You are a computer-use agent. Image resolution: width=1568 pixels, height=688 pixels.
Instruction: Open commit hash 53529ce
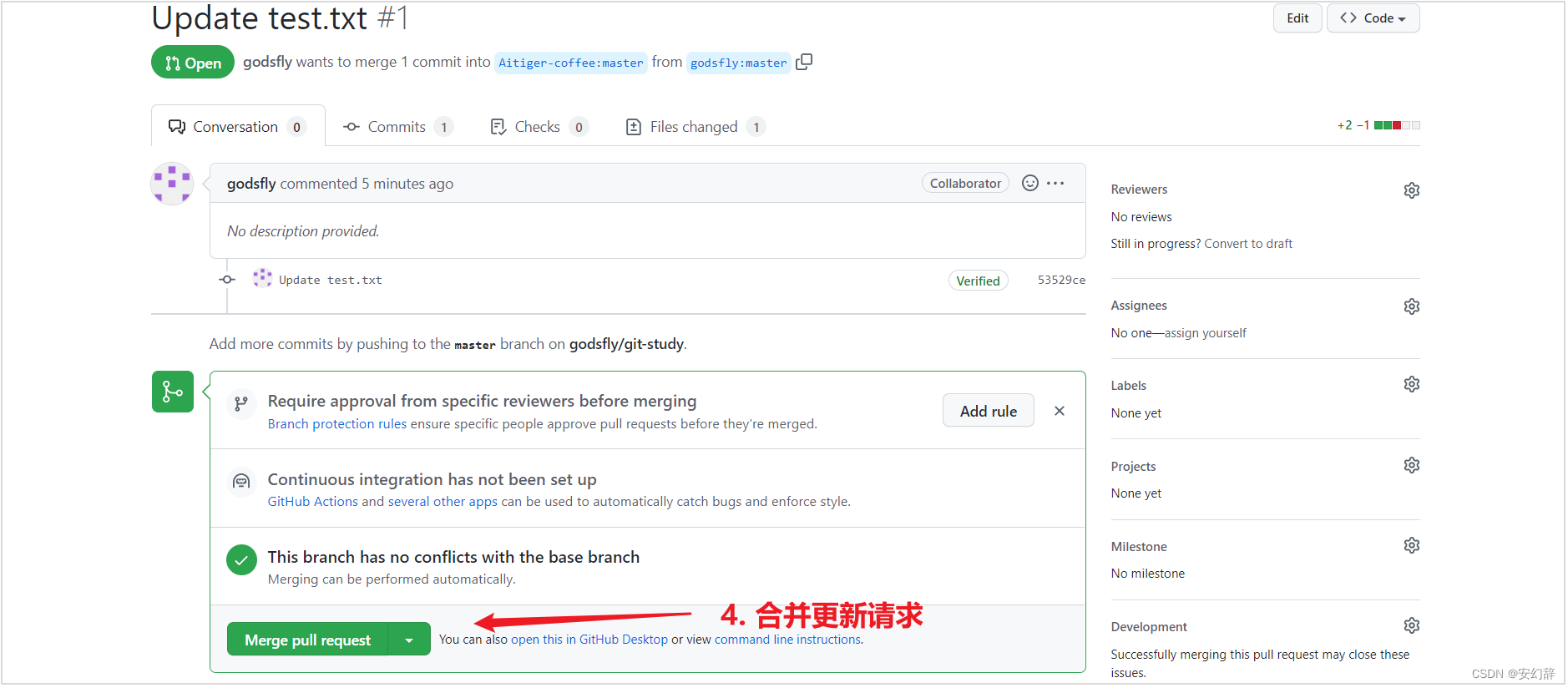pos(1061,280)
